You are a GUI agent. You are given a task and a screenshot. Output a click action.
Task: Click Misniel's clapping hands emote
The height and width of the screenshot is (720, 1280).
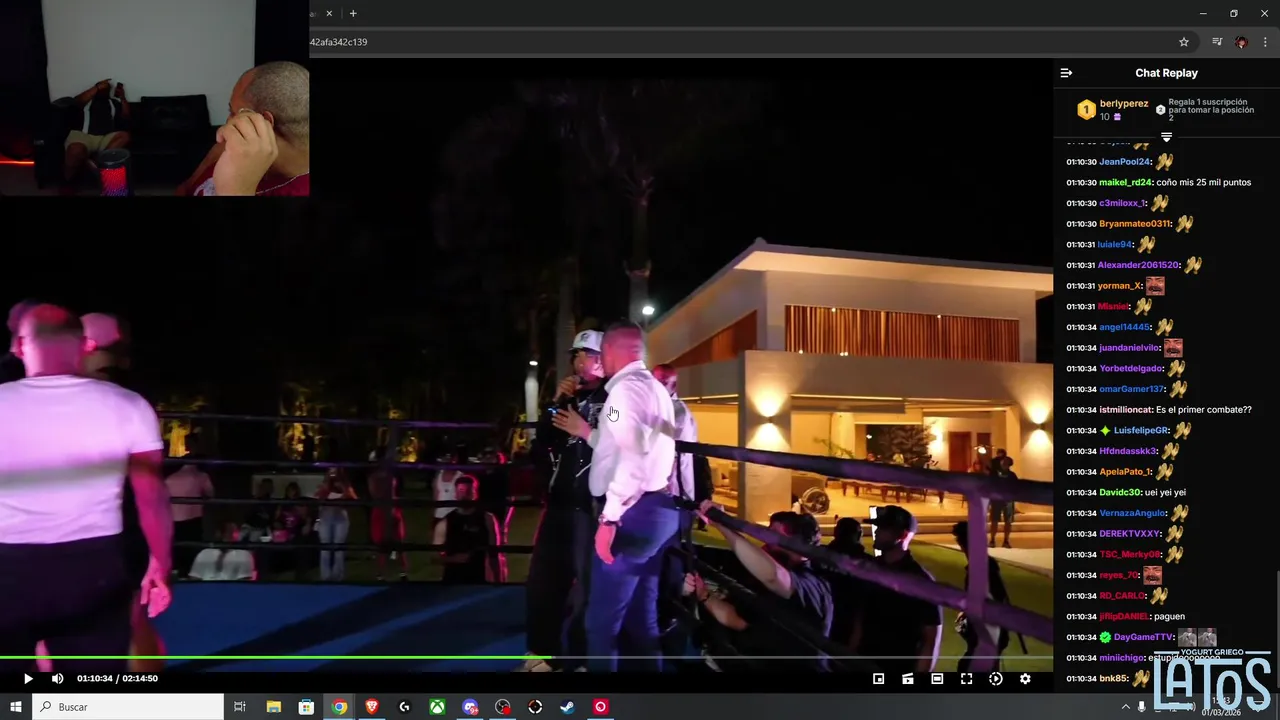[x=1143, y=306]
